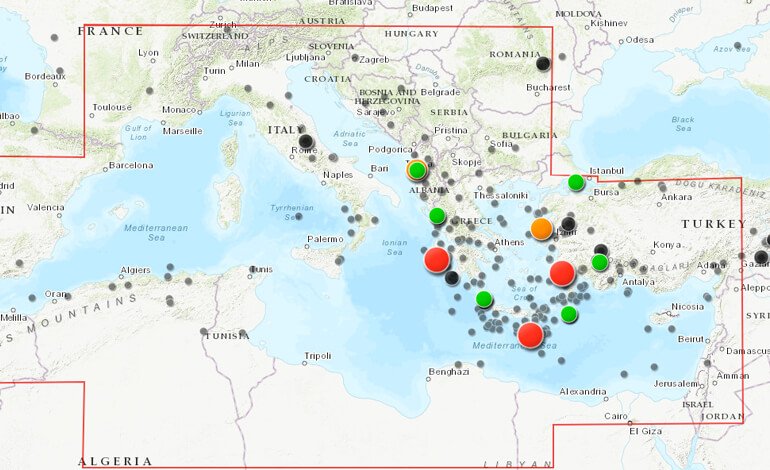Select the TURKEY country label
This screenshot has width=770, height=470.
(715, 224)
